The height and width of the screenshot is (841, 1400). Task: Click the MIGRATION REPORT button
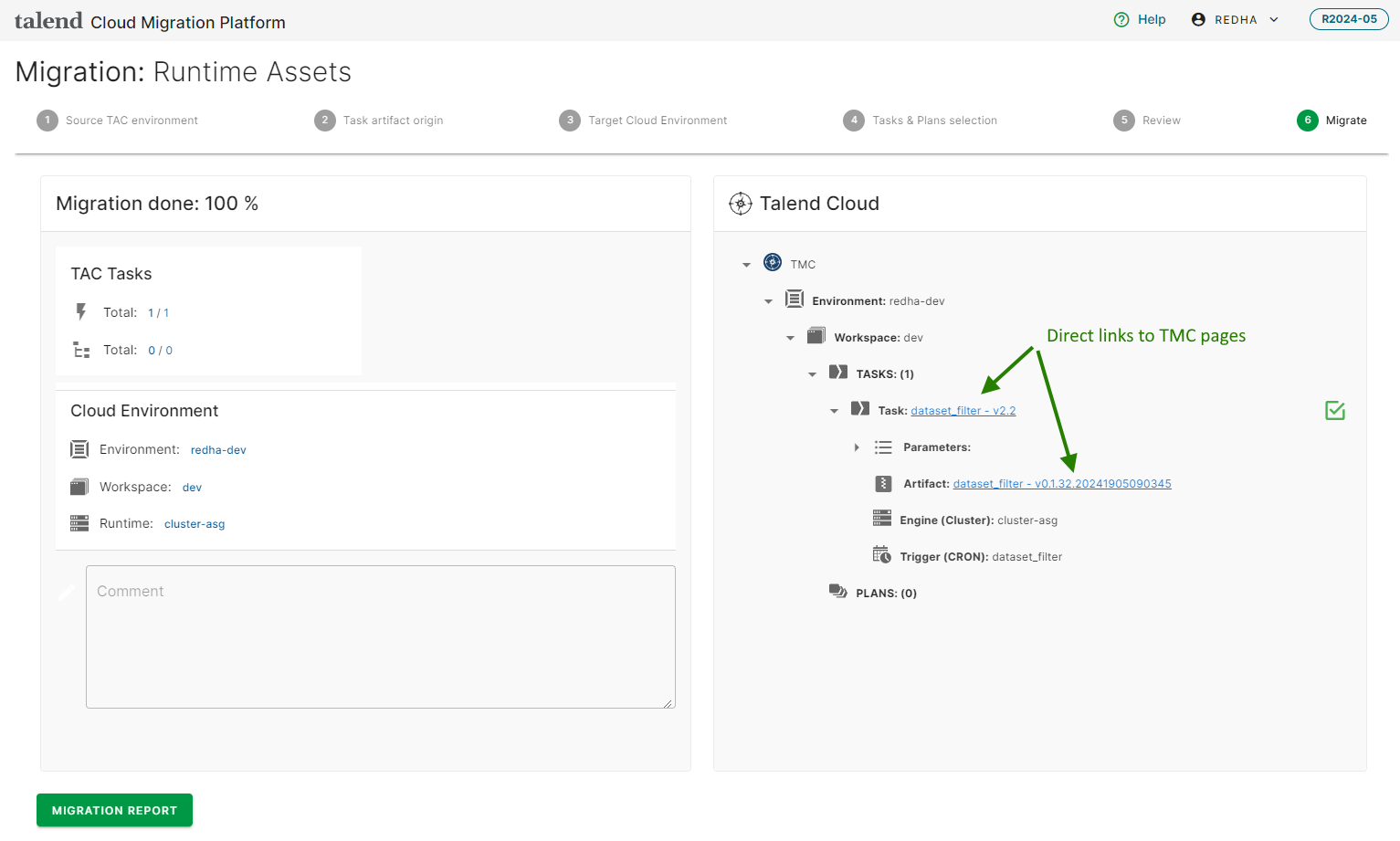tap(114, 810)
